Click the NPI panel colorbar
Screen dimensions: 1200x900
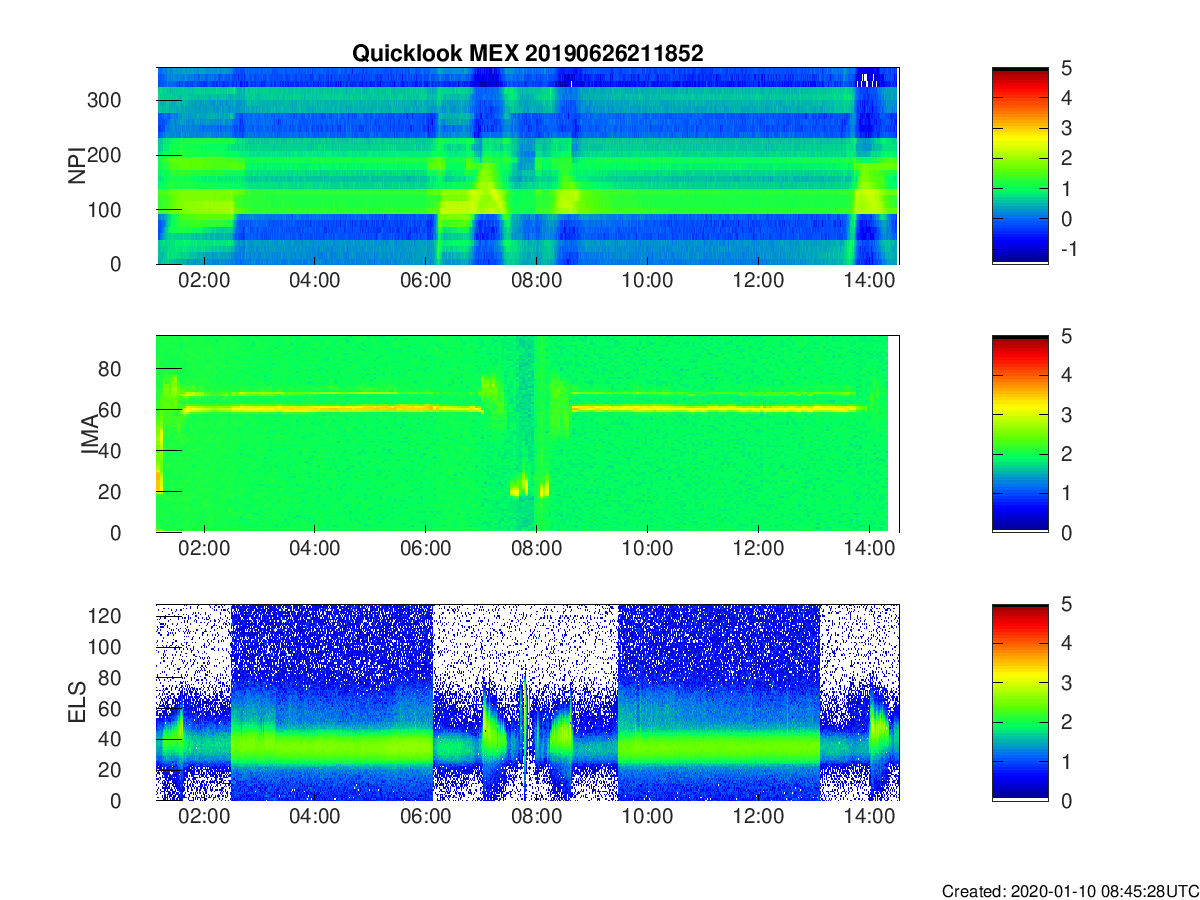click(x=1020, y=166)
